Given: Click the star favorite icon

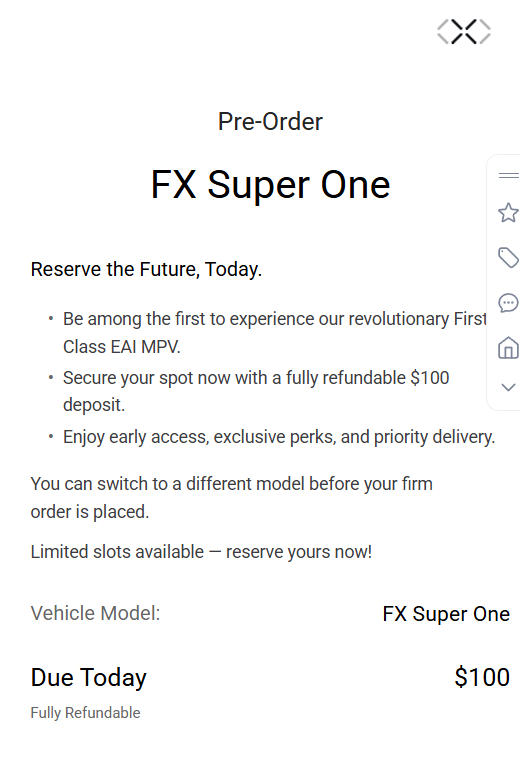Looking at the screenshot, I should point(509,213).
